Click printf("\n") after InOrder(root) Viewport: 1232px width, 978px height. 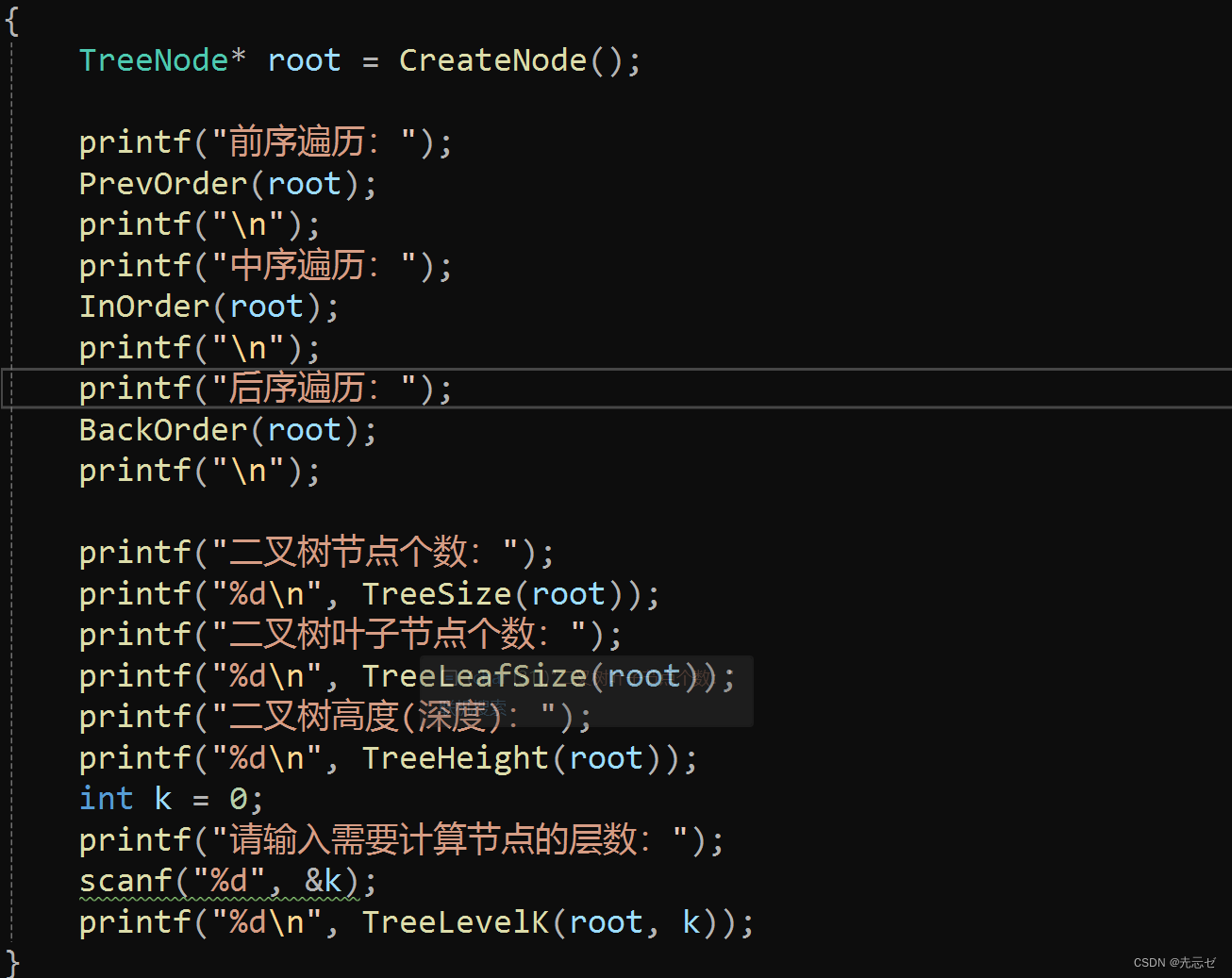tap(199, 348)
